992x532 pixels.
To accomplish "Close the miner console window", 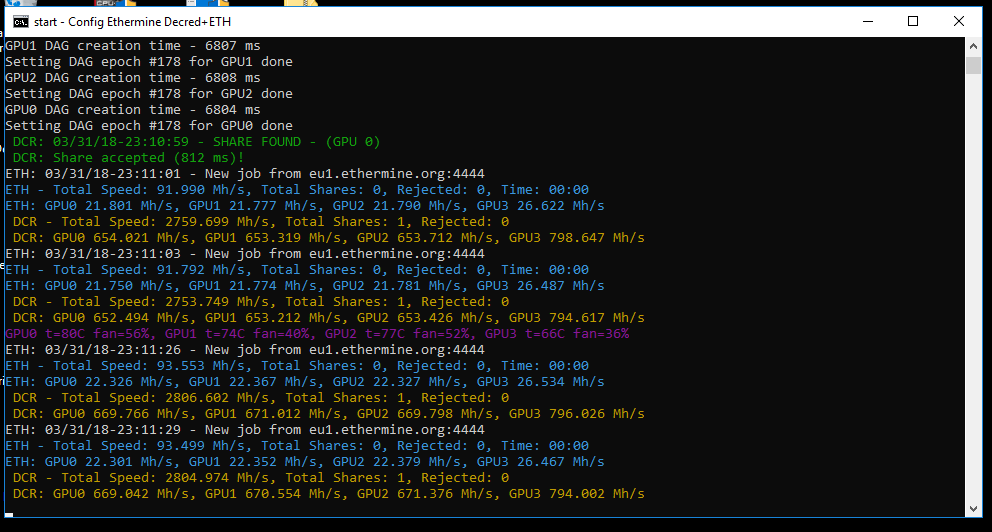I will click(x=958, y=22).
